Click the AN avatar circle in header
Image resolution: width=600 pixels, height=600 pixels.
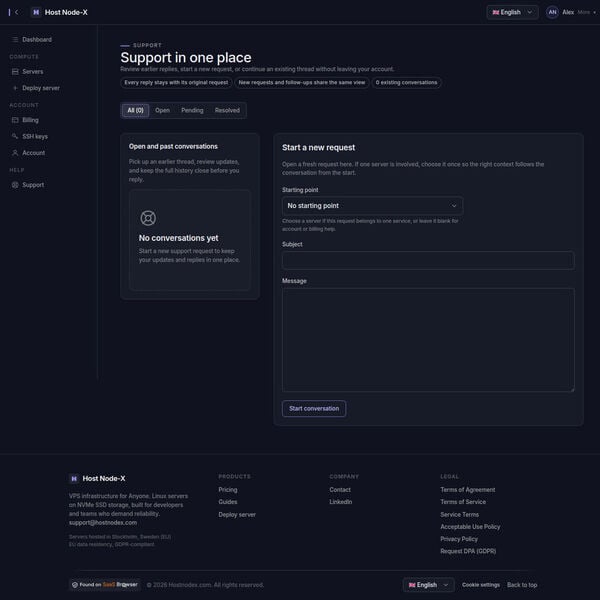pyautogui.click(x=552, y=12)
